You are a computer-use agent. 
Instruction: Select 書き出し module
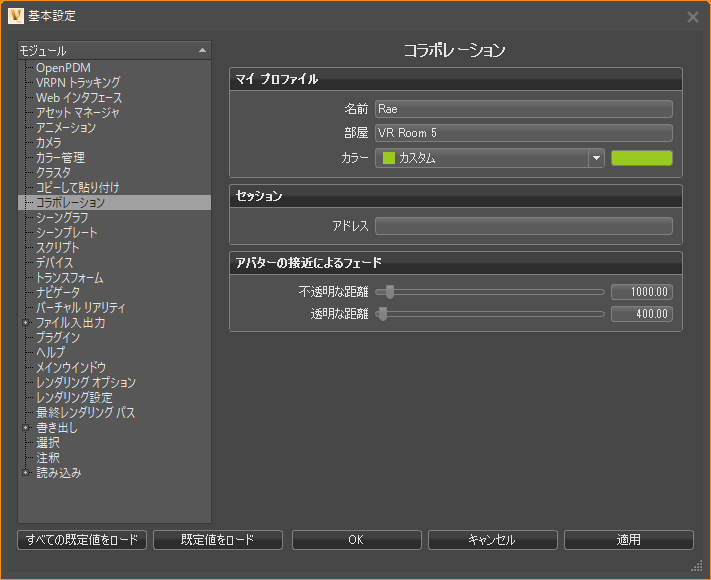click(57, 427)
